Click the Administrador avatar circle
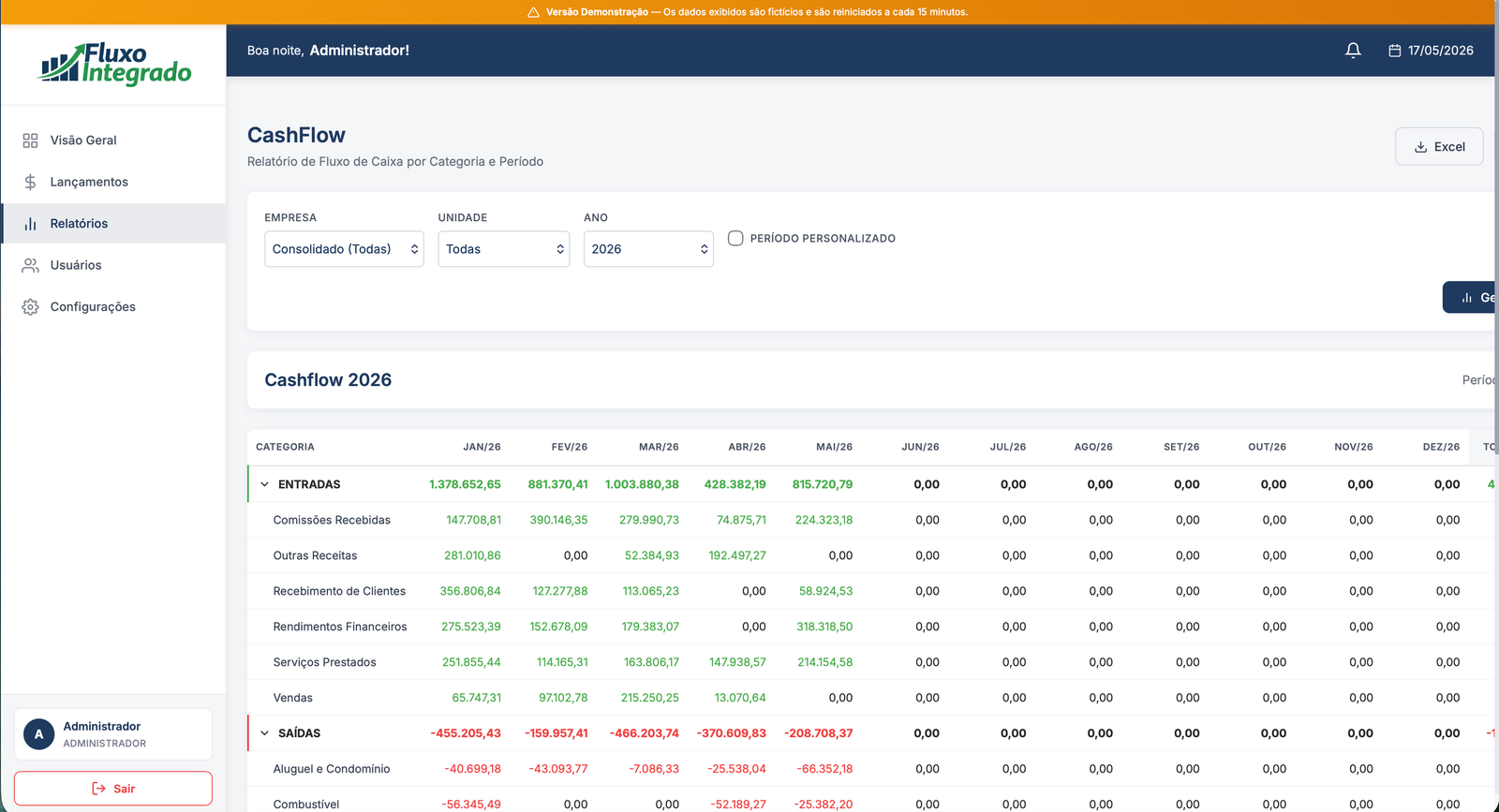The height and width of the screenshot is (812, 1499). [x=38, y=734]
